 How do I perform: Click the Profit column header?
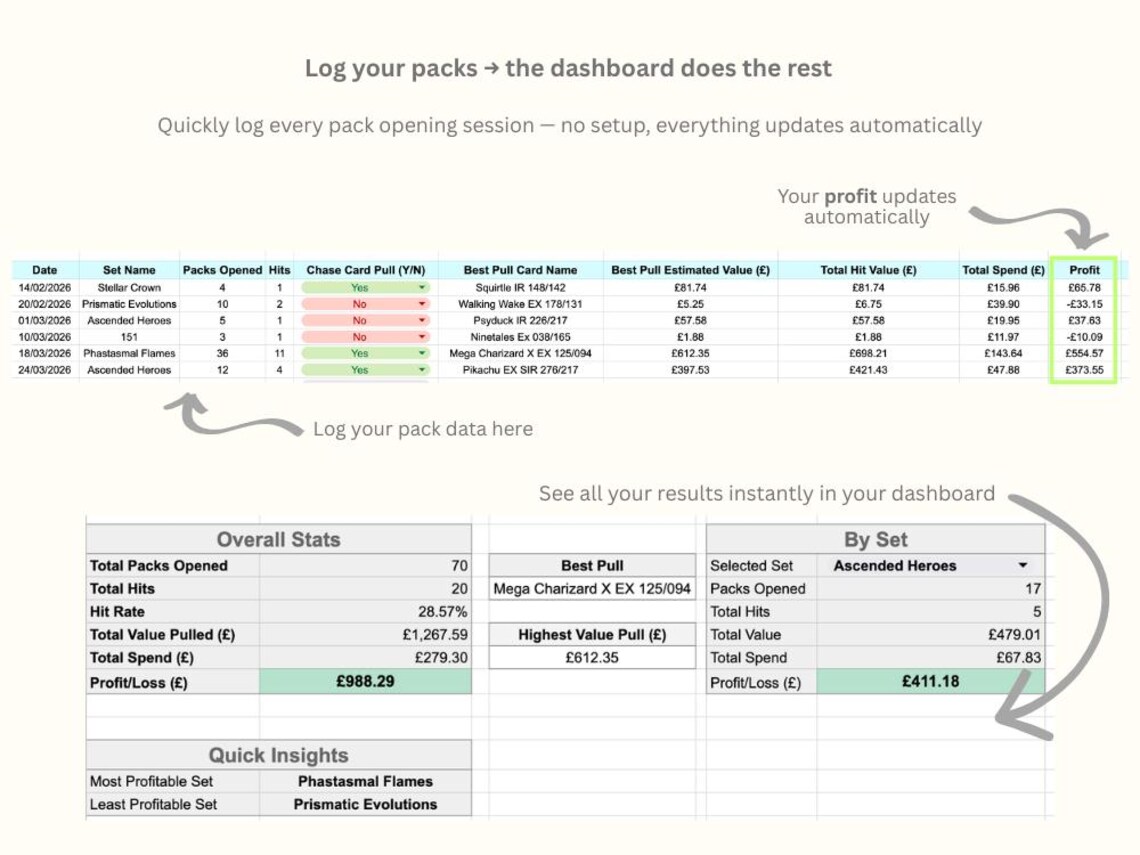point(1084,270)
